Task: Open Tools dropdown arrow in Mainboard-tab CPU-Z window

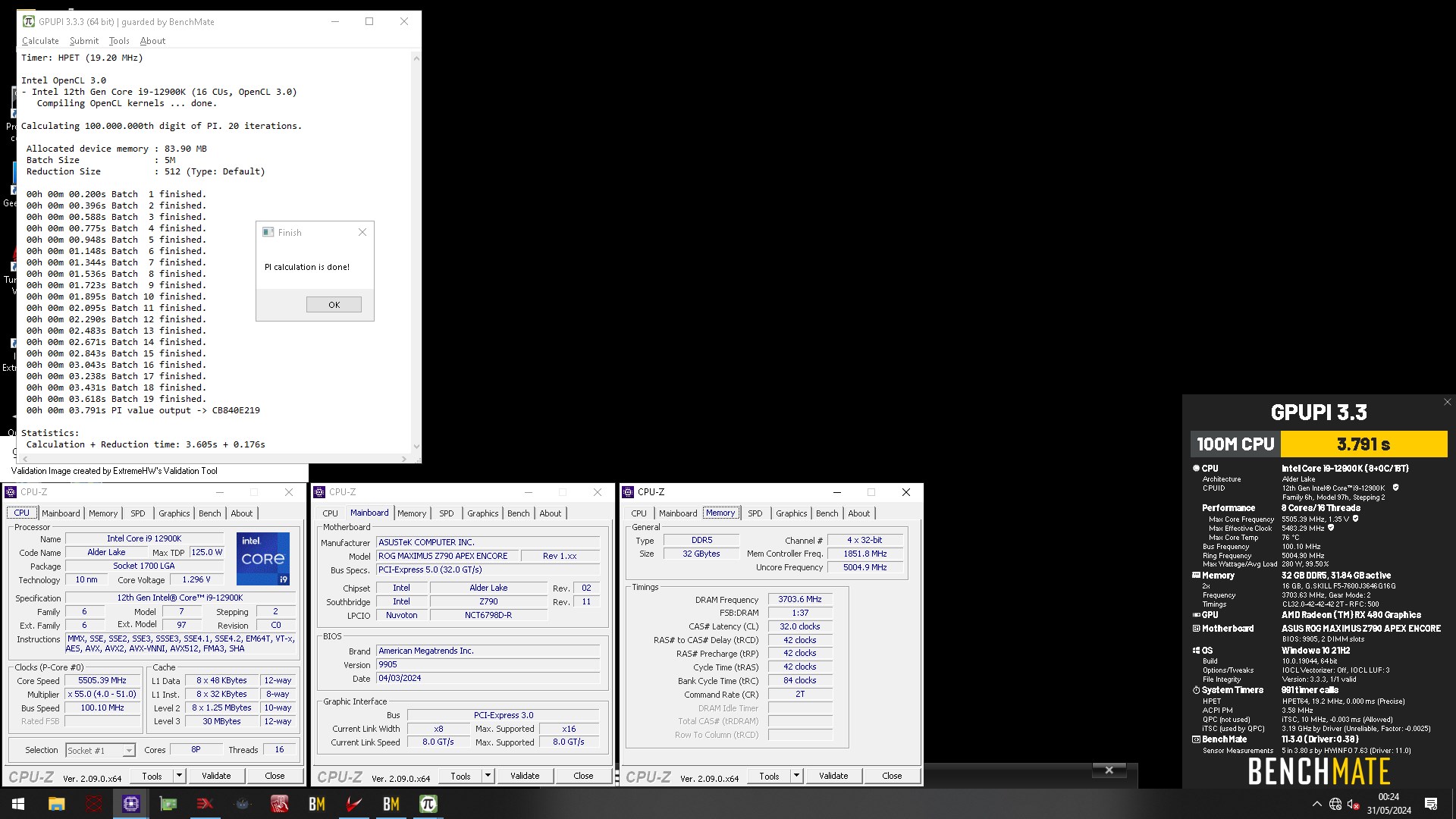Action: click(488, 776)
